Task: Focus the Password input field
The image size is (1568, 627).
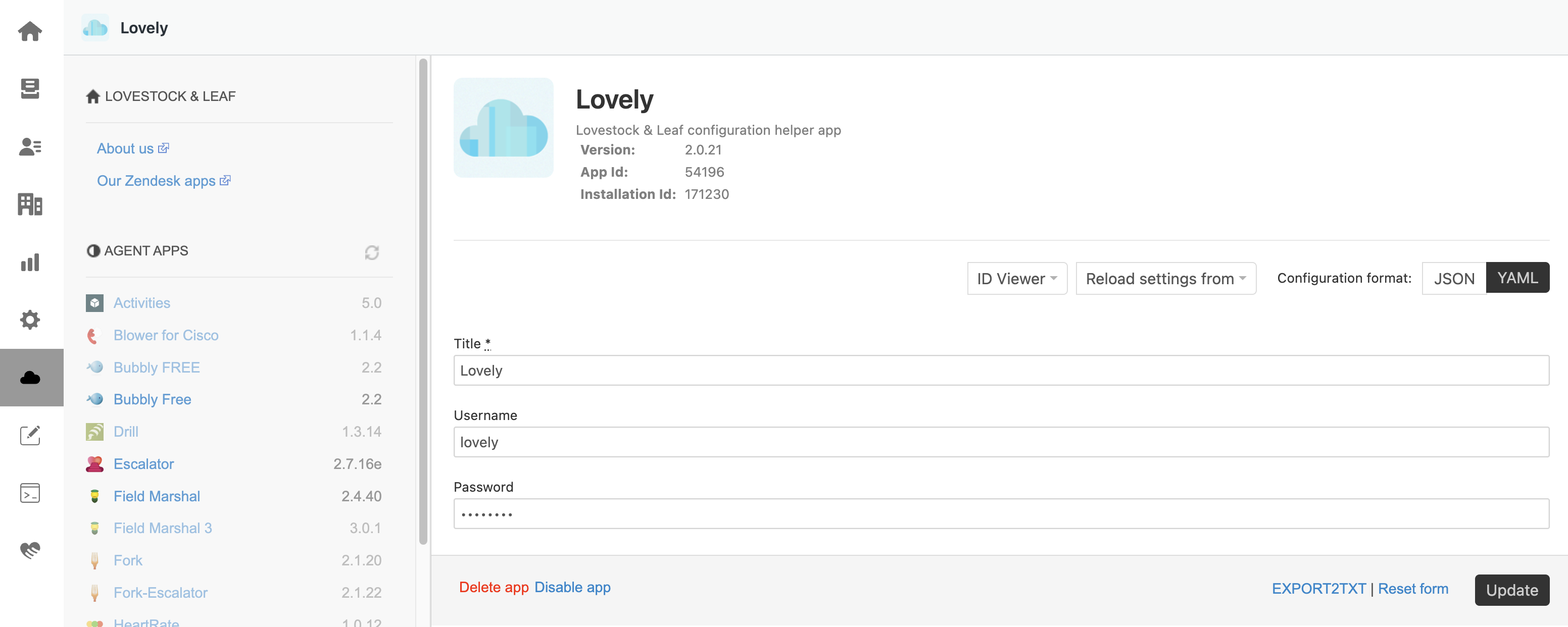Action: [1001, 514]
